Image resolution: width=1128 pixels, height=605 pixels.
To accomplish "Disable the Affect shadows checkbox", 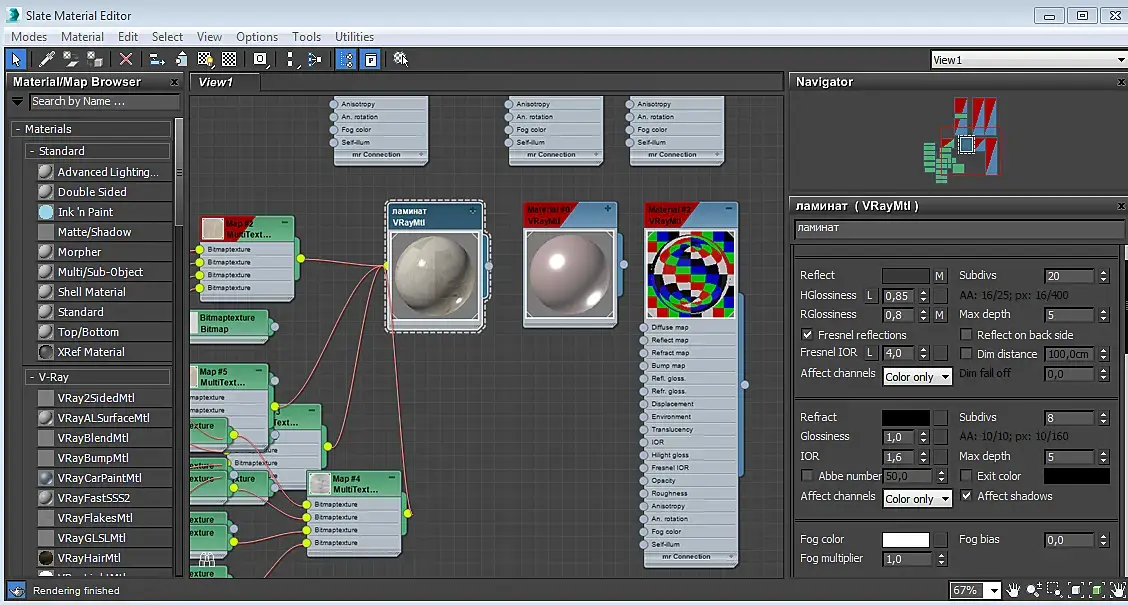I will (966, 496).
